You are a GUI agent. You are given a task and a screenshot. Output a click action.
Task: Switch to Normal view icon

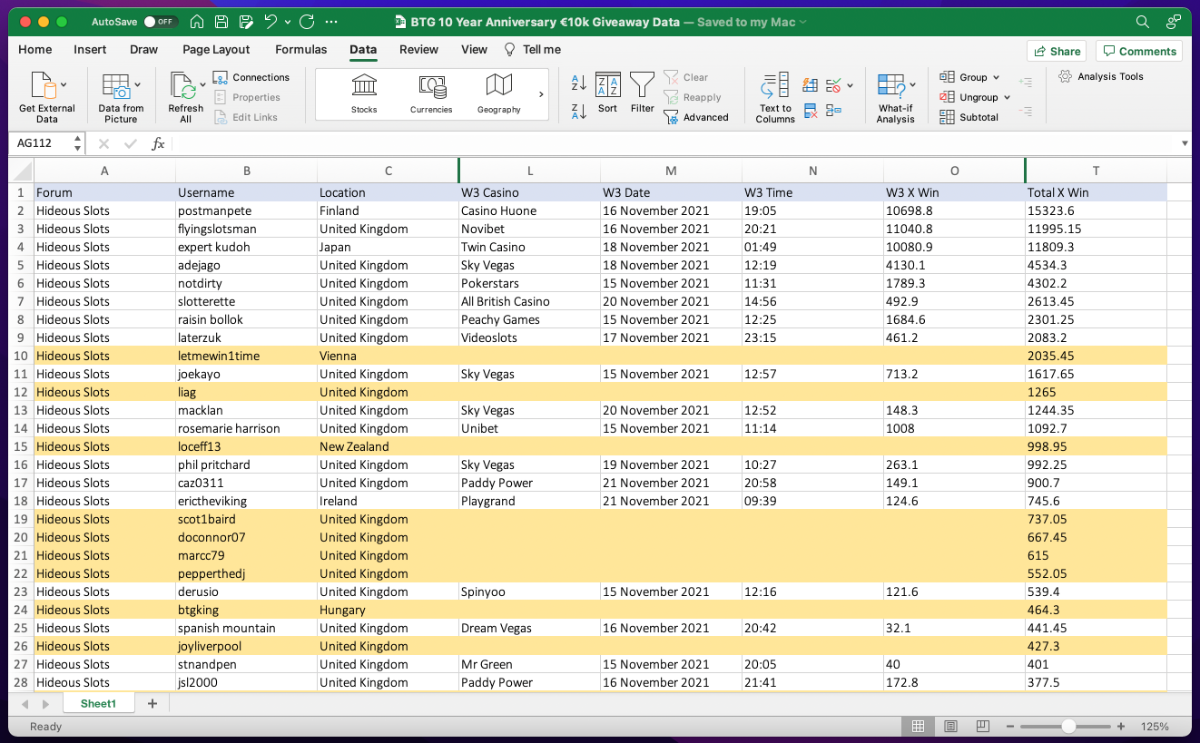pyautogui.click(x=918, y=726)
